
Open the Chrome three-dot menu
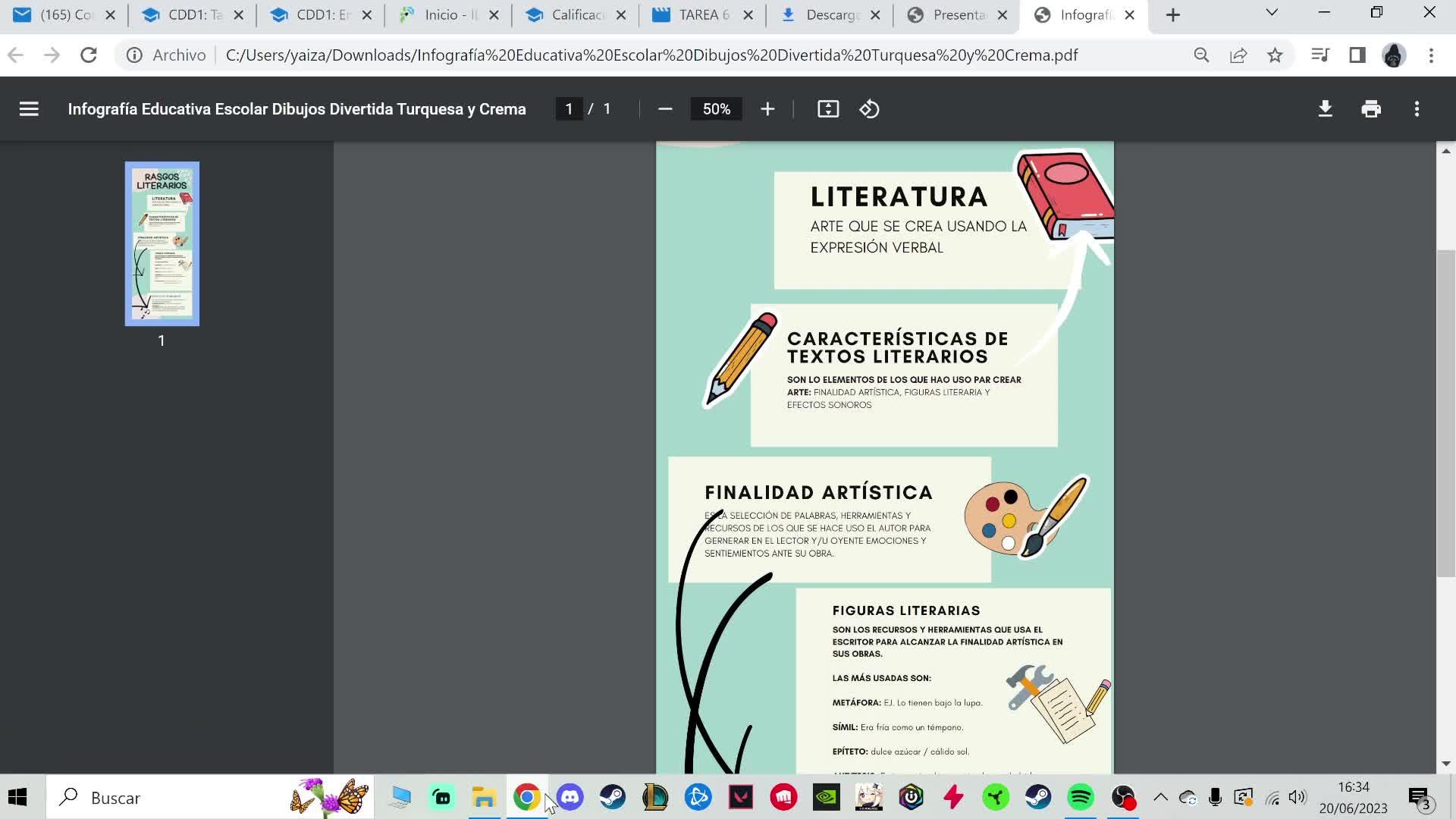tap(1431, 55)
